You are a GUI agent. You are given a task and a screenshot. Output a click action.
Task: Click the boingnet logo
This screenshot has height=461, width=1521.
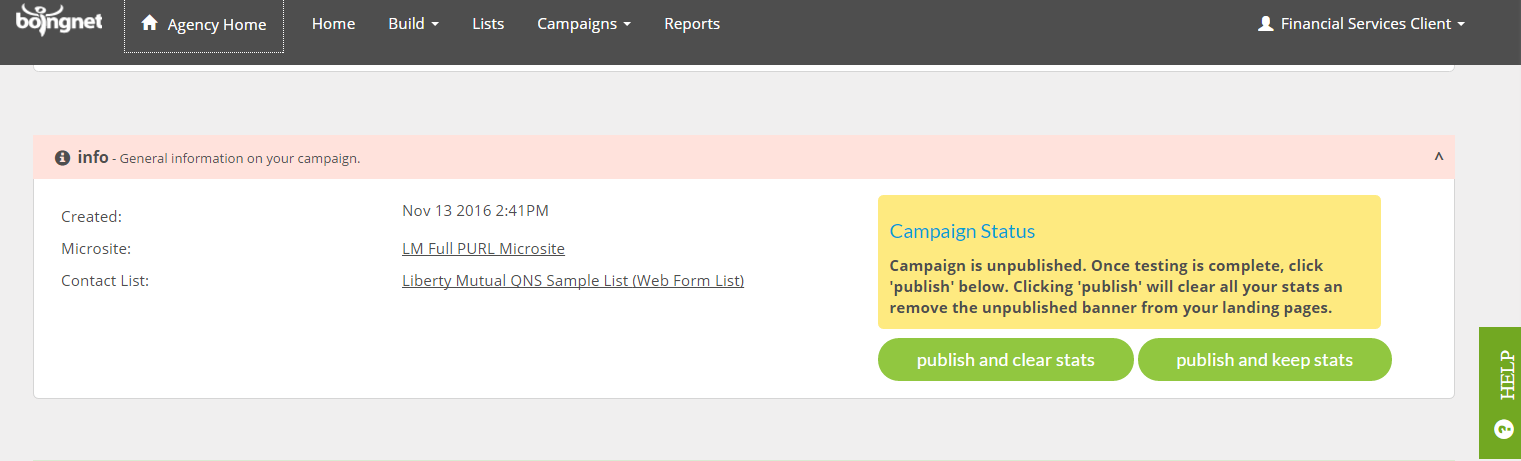[x=59, y=19]
